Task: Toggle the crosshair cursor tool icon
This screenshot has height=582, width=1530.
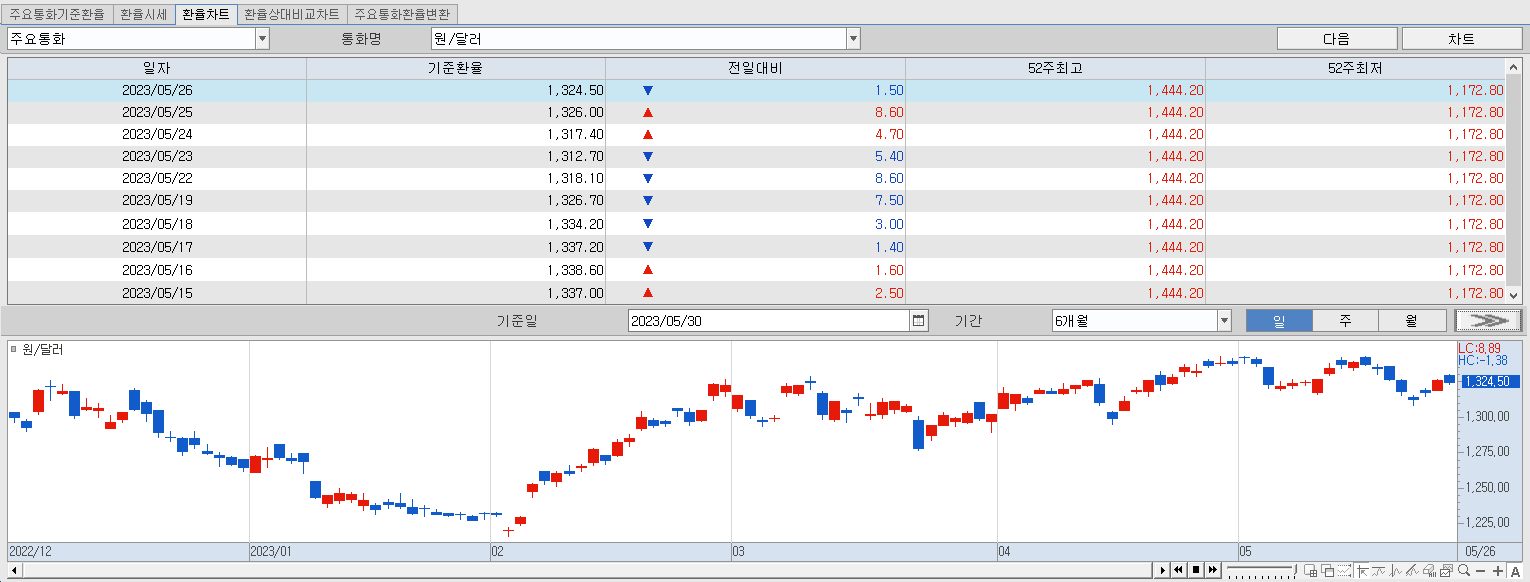Action: pos(1362,570)
